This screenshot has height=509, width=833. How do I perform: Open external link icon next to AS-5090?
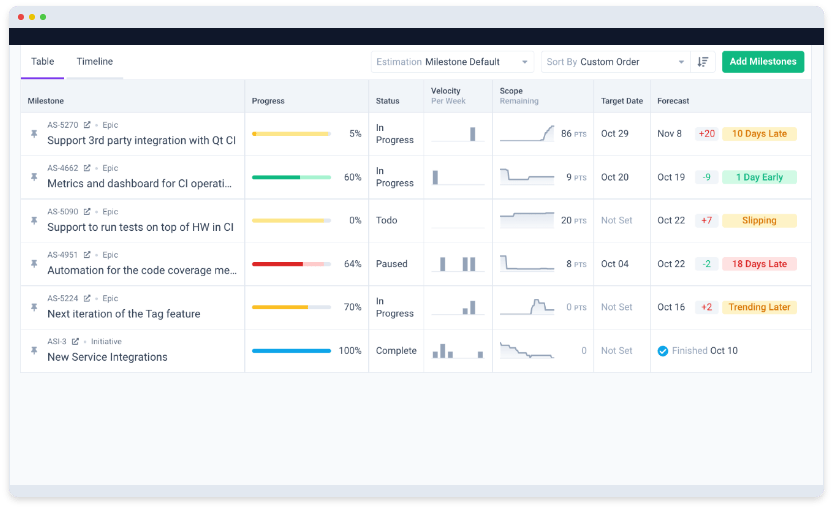point(87,212)
